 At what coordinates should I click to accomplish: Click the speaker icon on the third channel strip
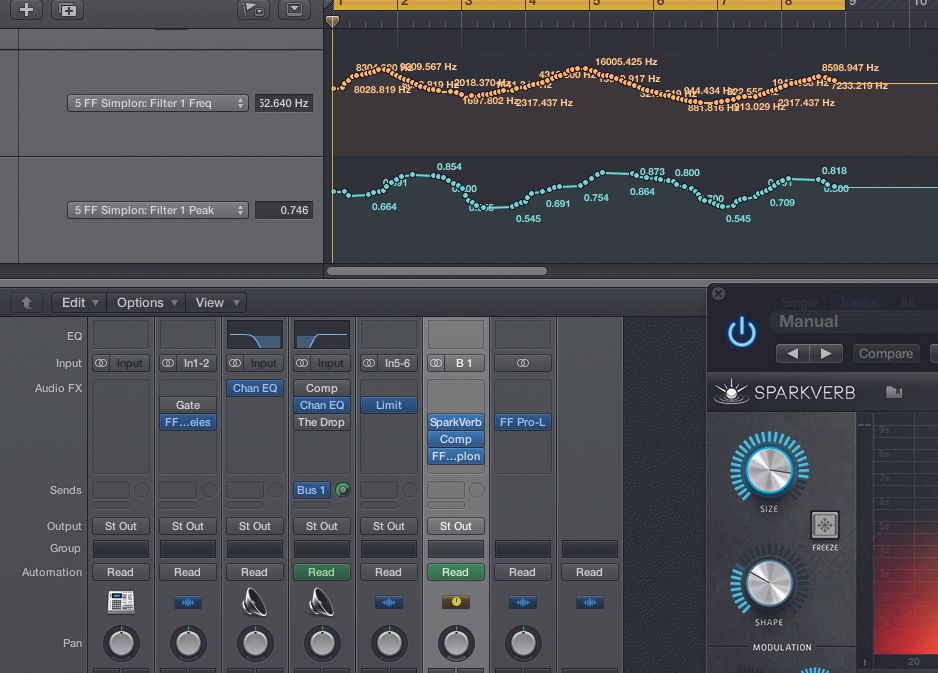[254, 600]
